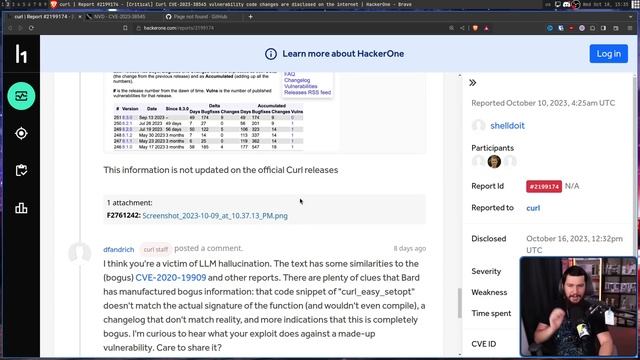640x360 pixels.
Task: Open the CVE-2020-19909 link
Action: pos(171,278)
